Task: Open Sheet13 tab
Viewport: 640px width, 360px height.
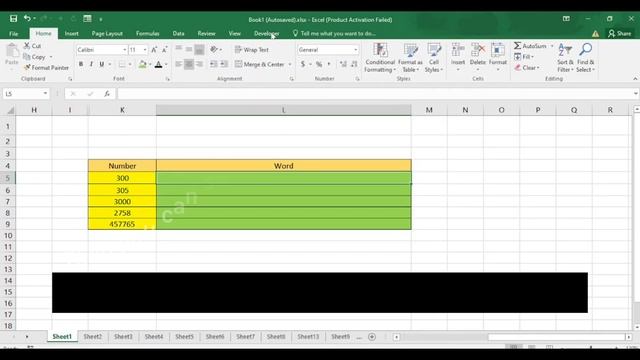Action: 308,337
